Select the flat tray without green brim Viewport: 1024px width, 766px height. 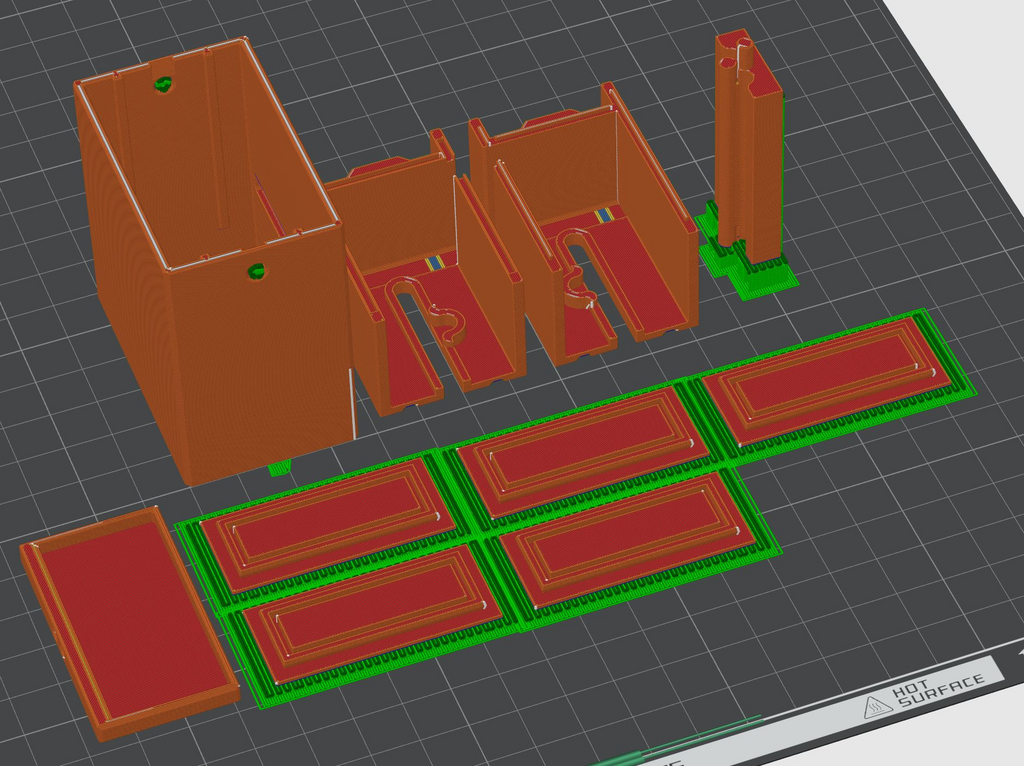click(130, 624)
